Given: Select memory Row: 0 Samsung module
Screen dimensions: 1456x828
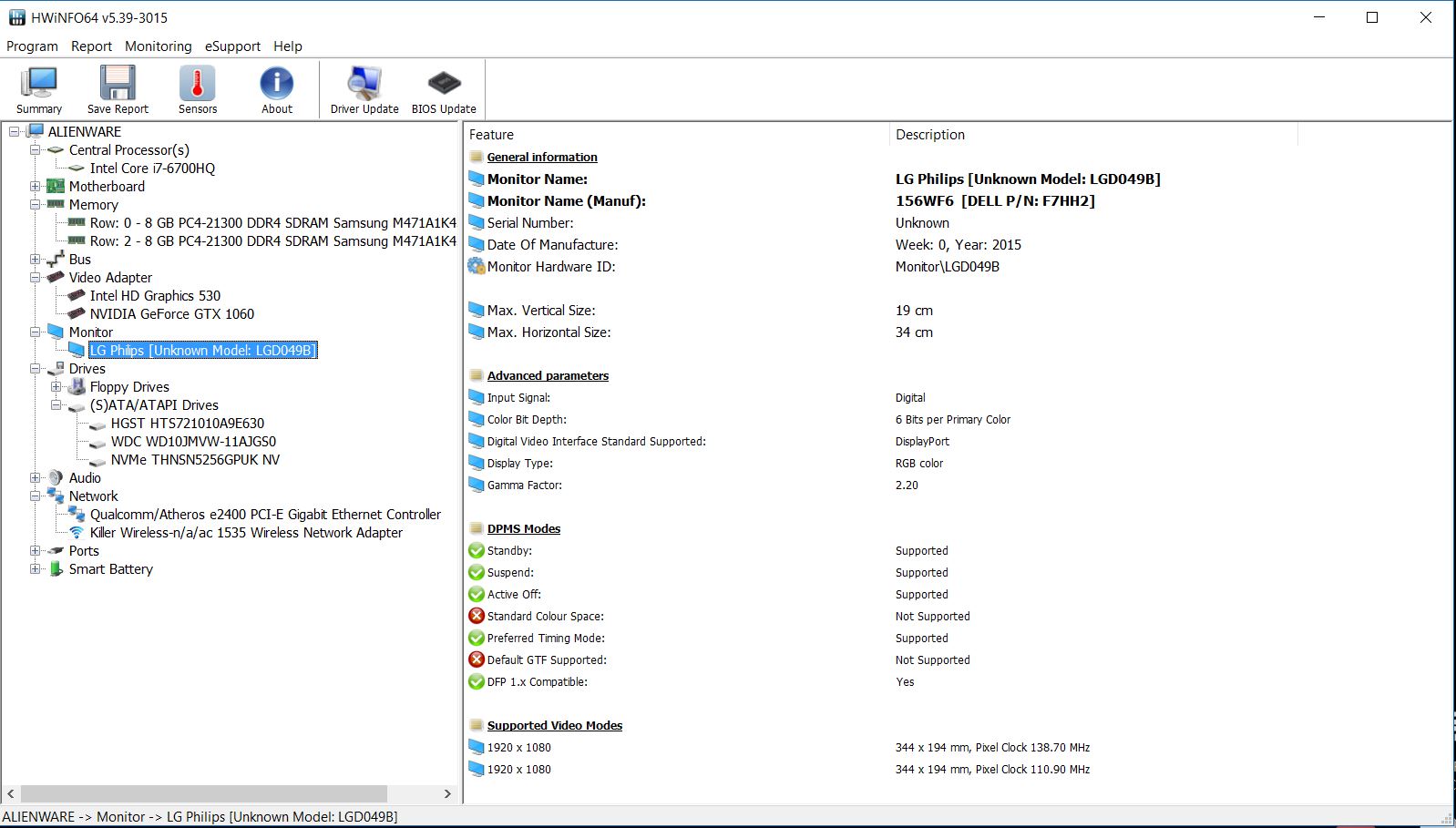Looking at the screenshot, I should [x=272, y=222].
